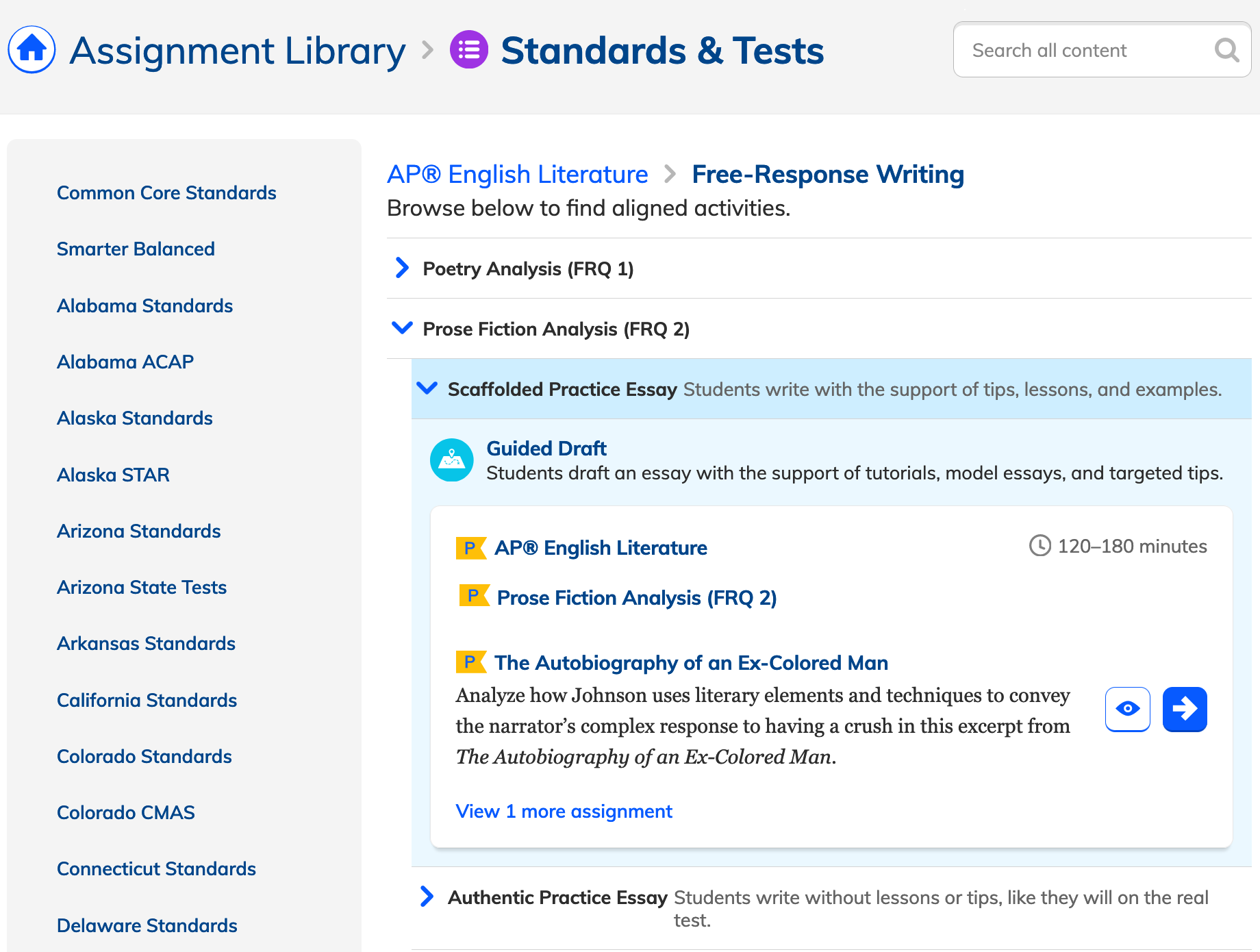
Task: Click the clock icon by 120–180 minutes
Action: pos(1039,546)
